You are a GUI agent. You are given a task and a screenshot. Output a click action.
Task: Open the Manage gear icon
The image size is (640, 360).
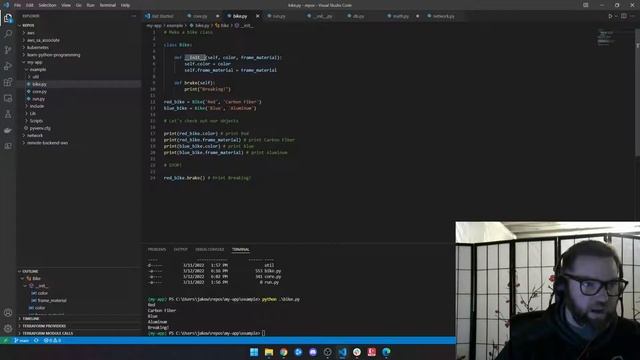[x=8, y=329]
